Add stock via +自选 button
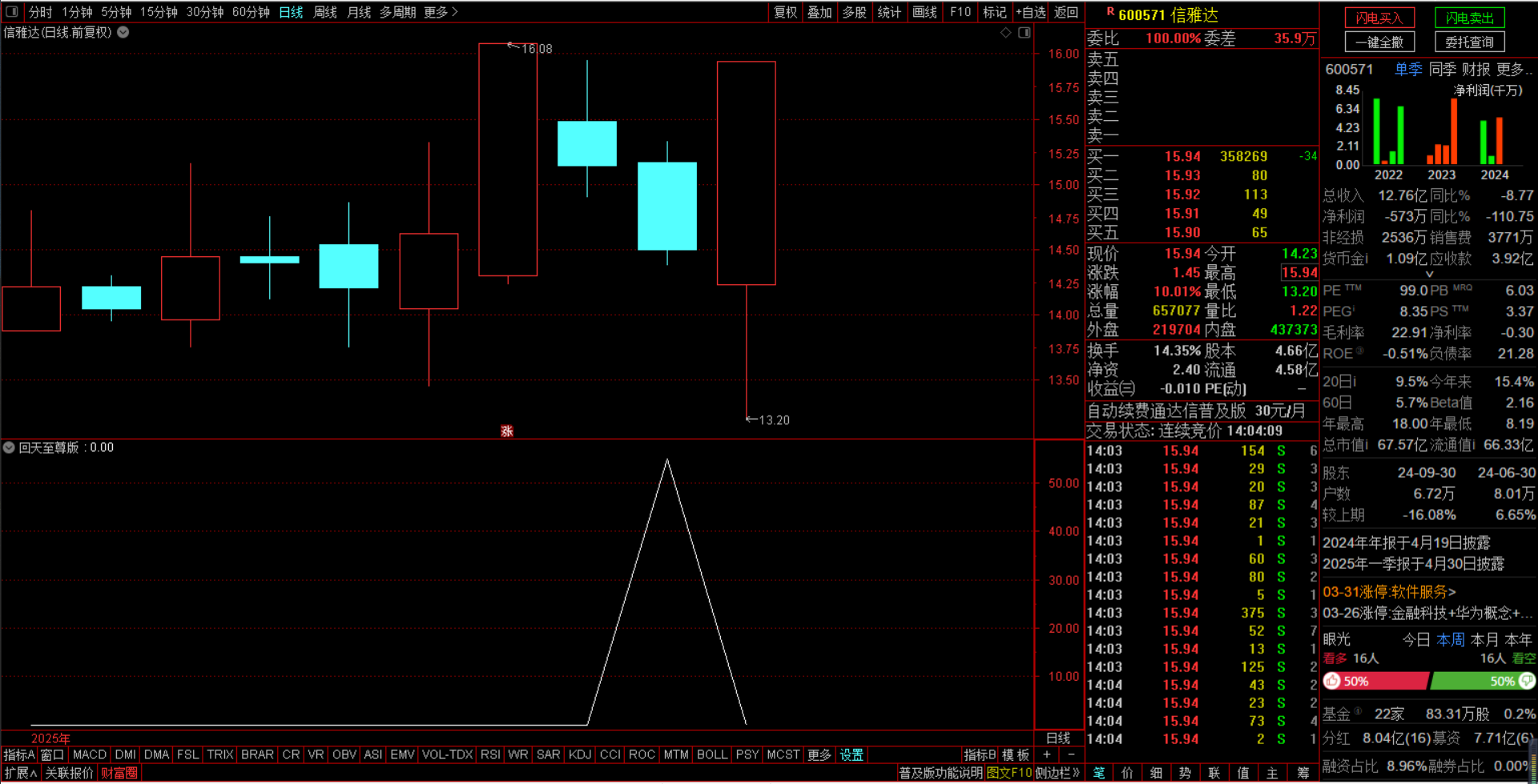Viewport: 1538px width, 784px height. 1031,12
